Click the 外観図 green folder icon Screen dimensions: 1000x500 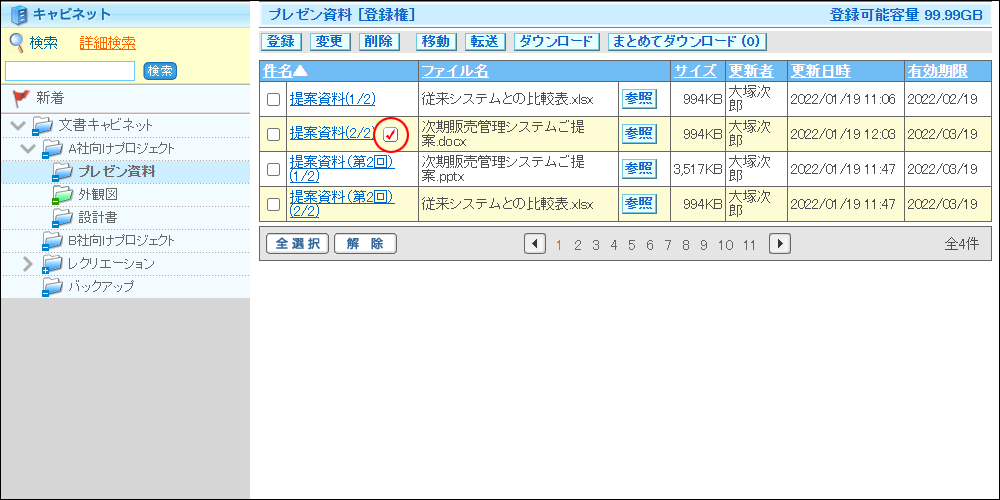point(62,195)
